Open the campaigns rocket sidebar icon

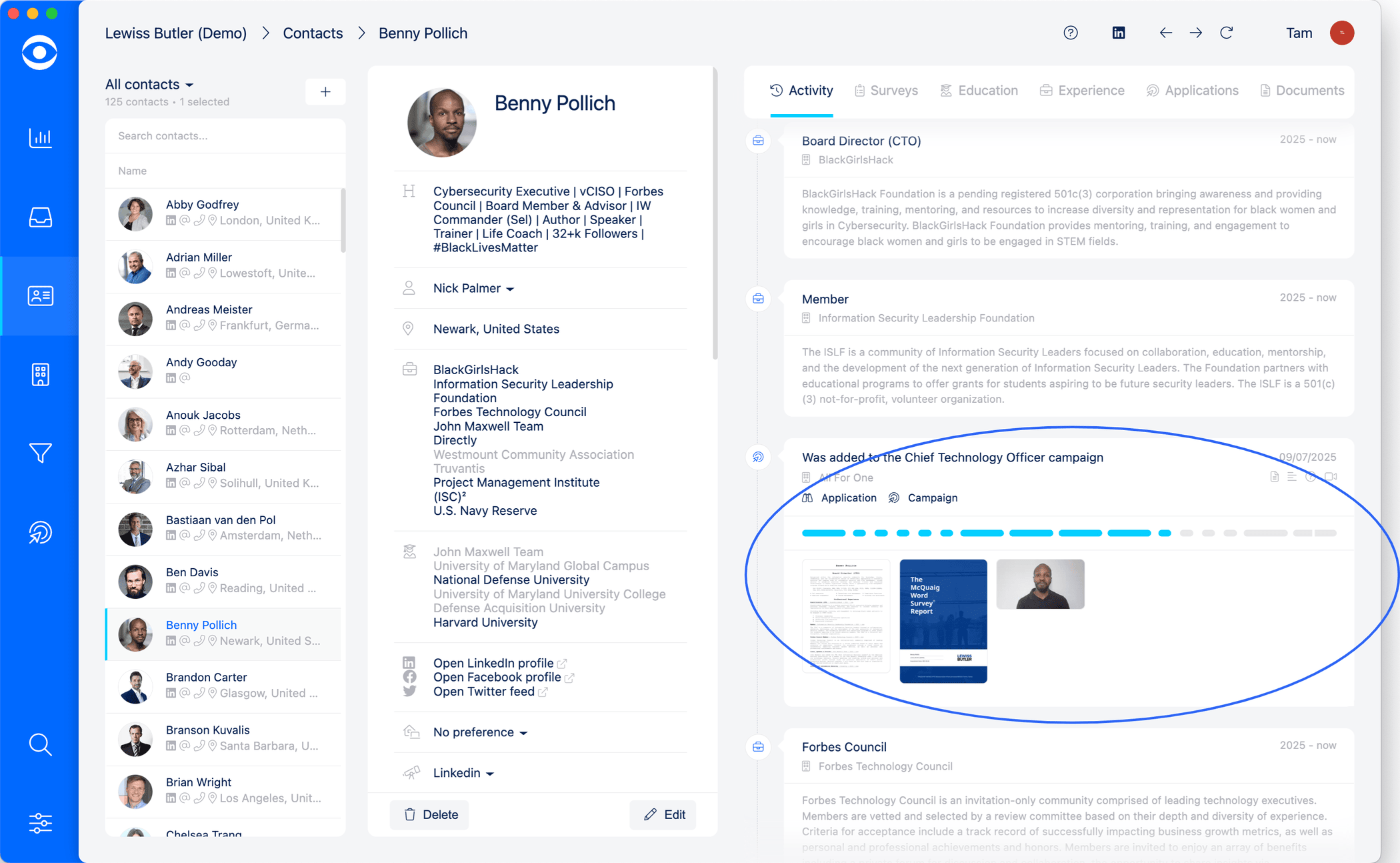[x=40, y=532]
